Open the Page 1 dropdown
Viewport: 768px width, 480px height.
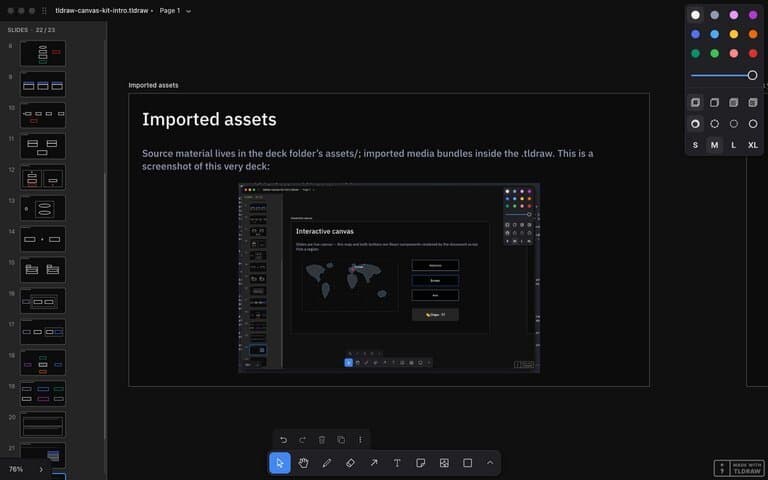175,10
